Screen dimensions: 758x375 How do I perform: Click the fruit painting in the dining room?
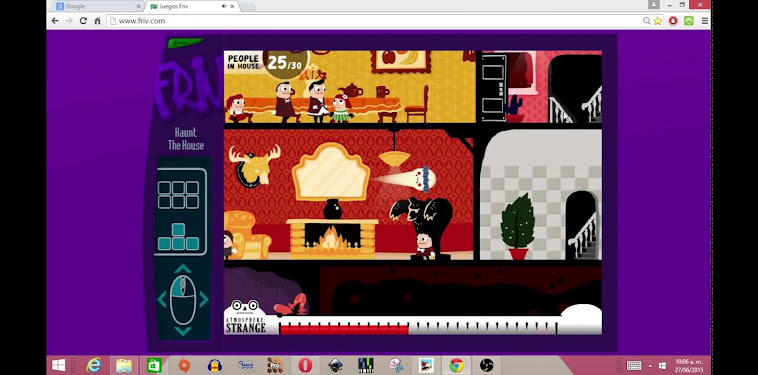tap(400, 61)
